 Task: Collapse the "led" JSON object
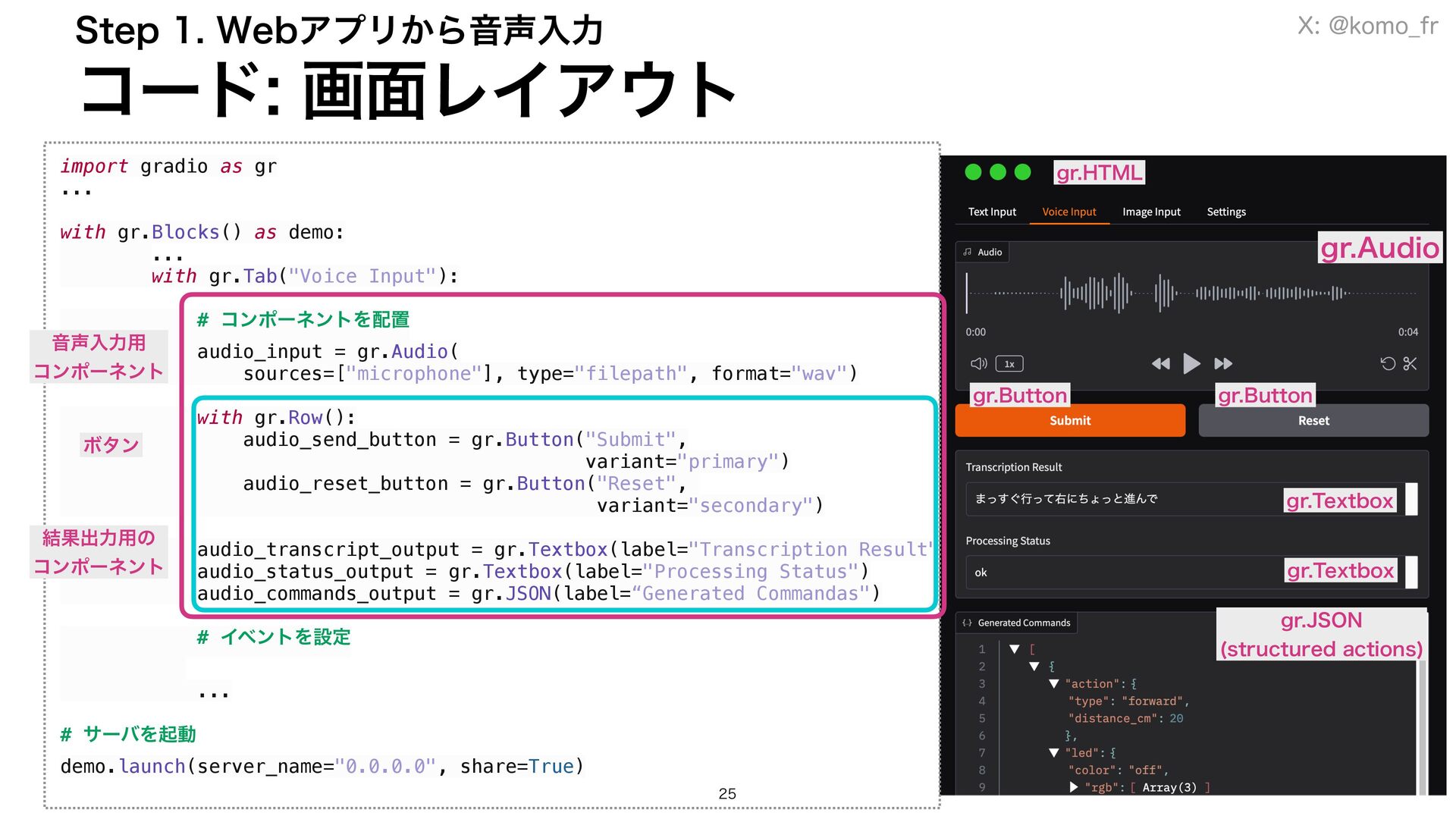pyautogui.click(x=1053, y=753)
